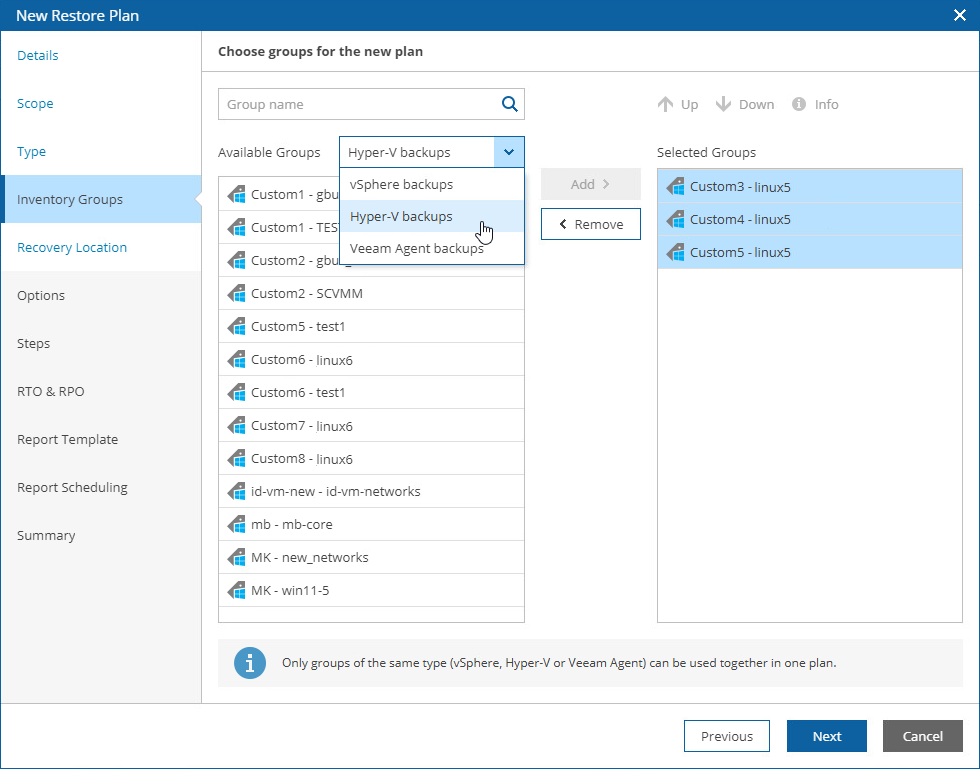The width and height of the screenshot is (980, 769).
Task: Collapse the Available Groups dropdown arrow
Action: click(x=509, y=153)
